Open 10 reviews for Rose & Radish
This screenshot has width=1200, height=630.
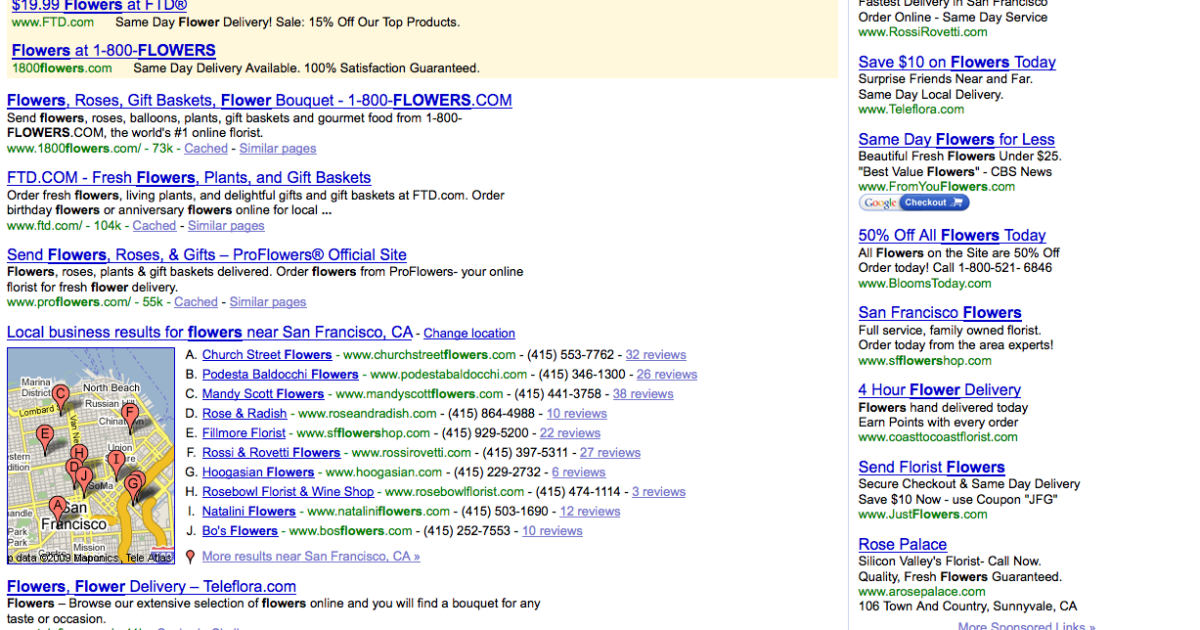click(577, 413)
